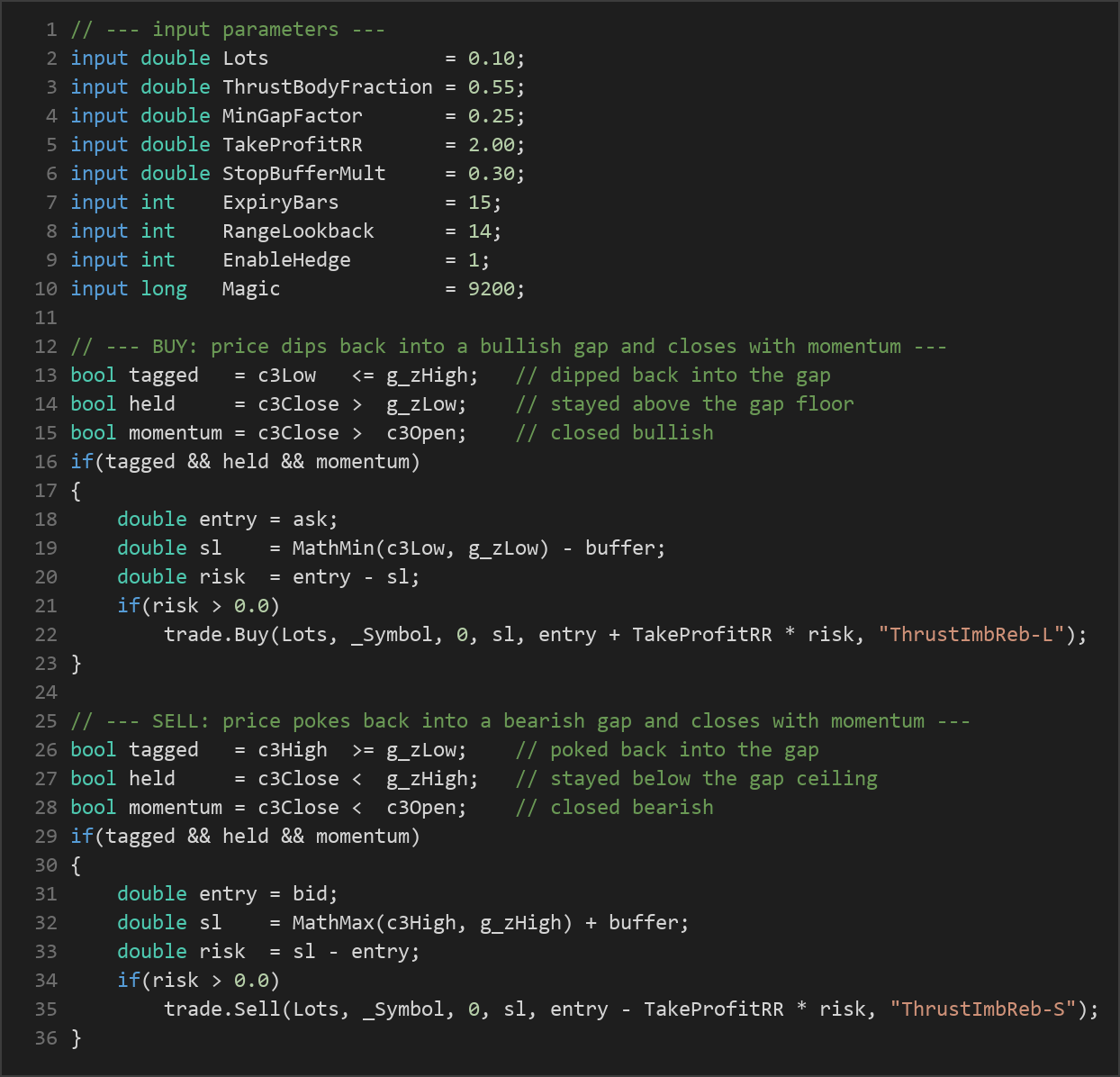The width and height of the screenshot is (1120, 1077).
Task: Select c3Open in the closed bearish line
Action: click(421, 808)
